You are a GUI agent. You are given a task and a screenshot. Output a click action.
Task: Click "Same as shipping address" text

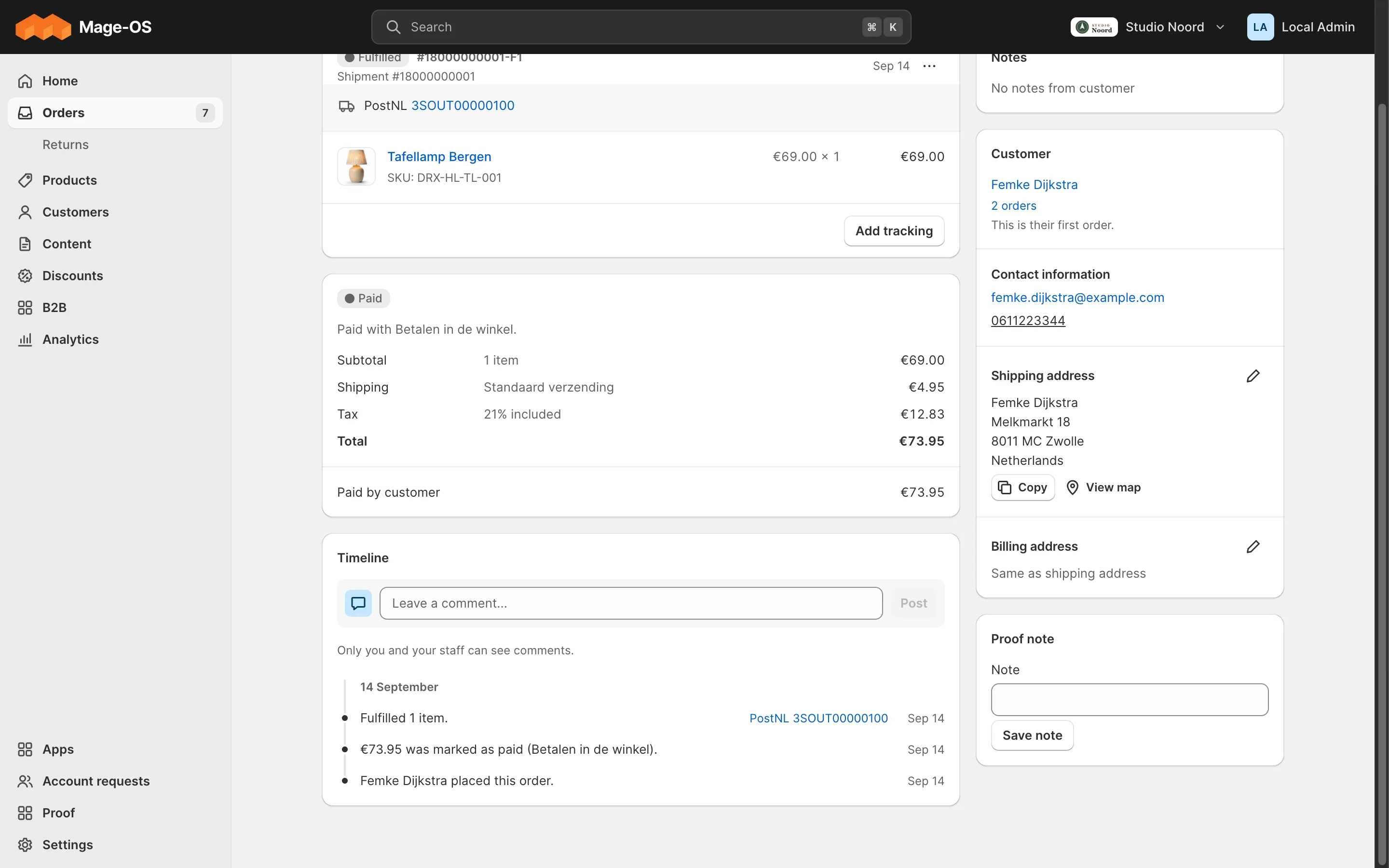pos(1068,573)
